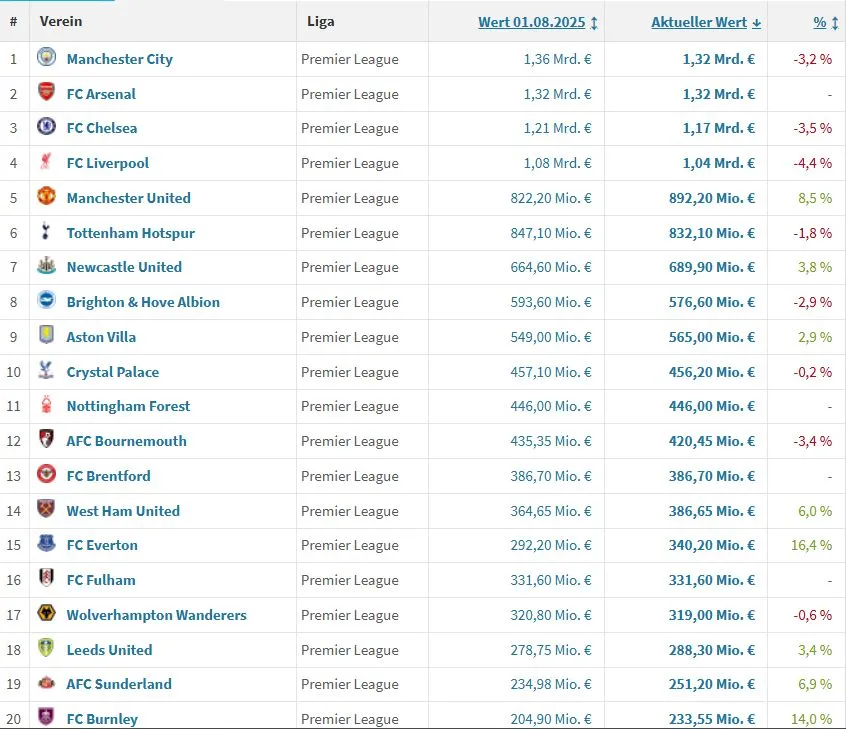Click the FC Chelsea club crest

[46, 126]
